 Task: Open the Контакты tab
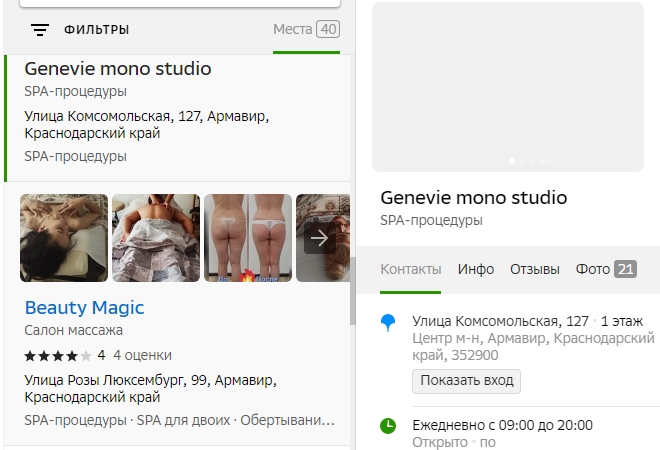tap(410, 269)
